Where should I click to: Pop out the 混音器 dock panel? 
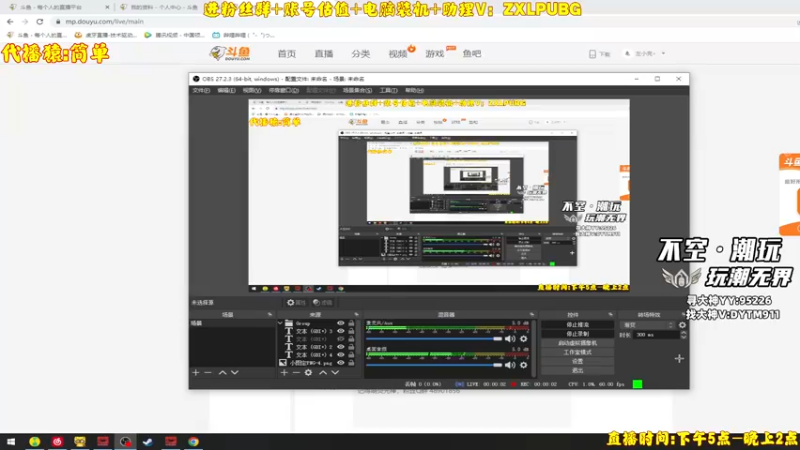pos(532,315)
